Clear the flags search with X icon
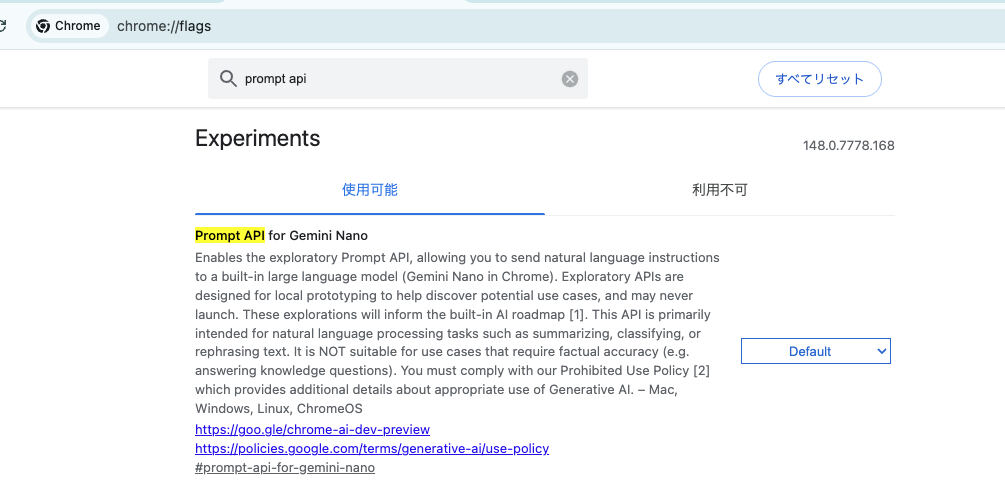1005x500 pixels. coord(570,79)
